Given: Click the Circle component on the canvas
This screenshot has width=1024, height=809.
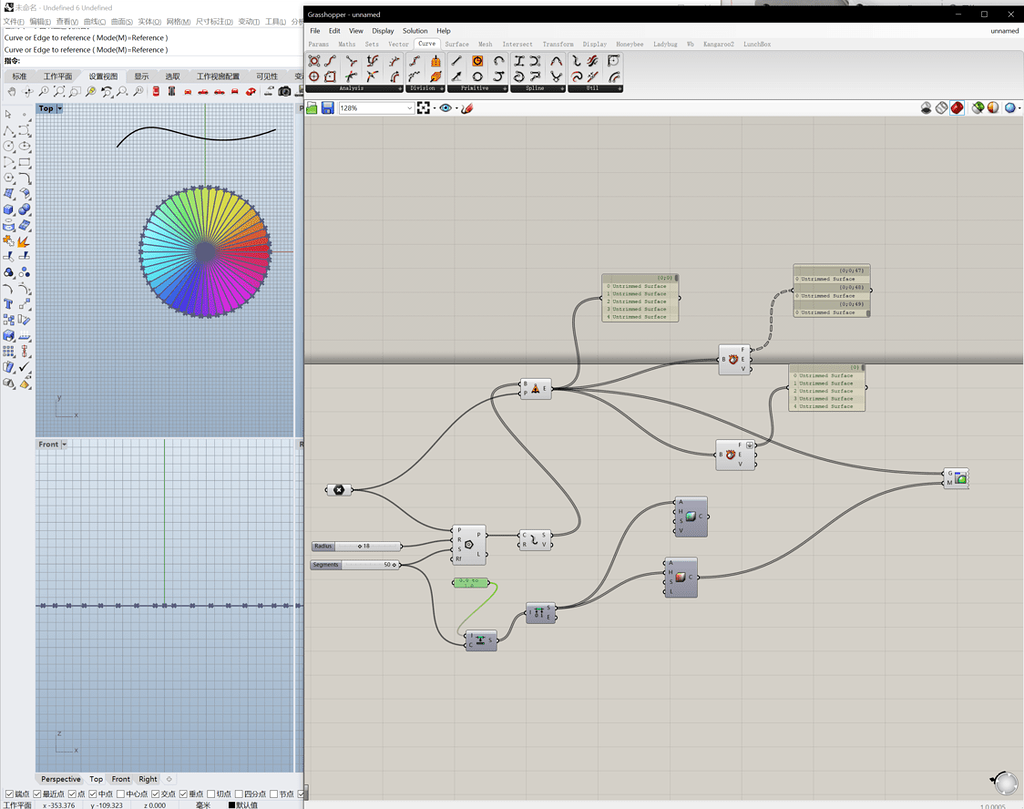Looking at the screenshot, I should 468,545.
